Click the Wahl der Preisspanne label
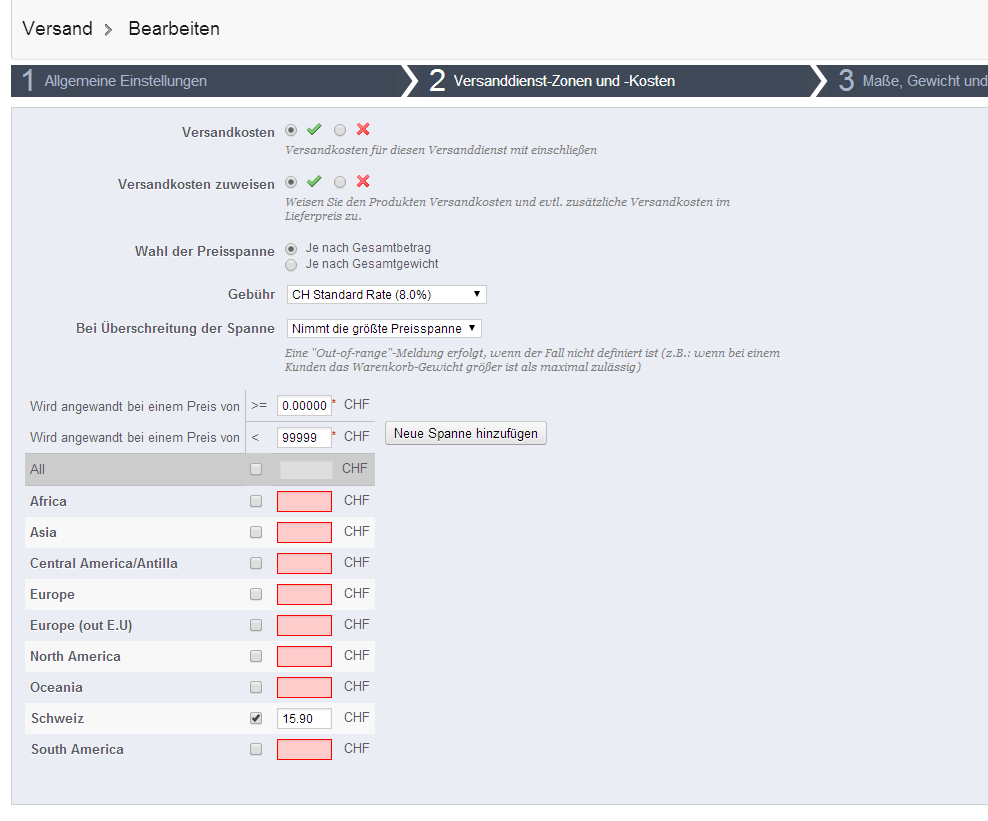The height and width of the screenshot is (821, 988). [205, 251]
